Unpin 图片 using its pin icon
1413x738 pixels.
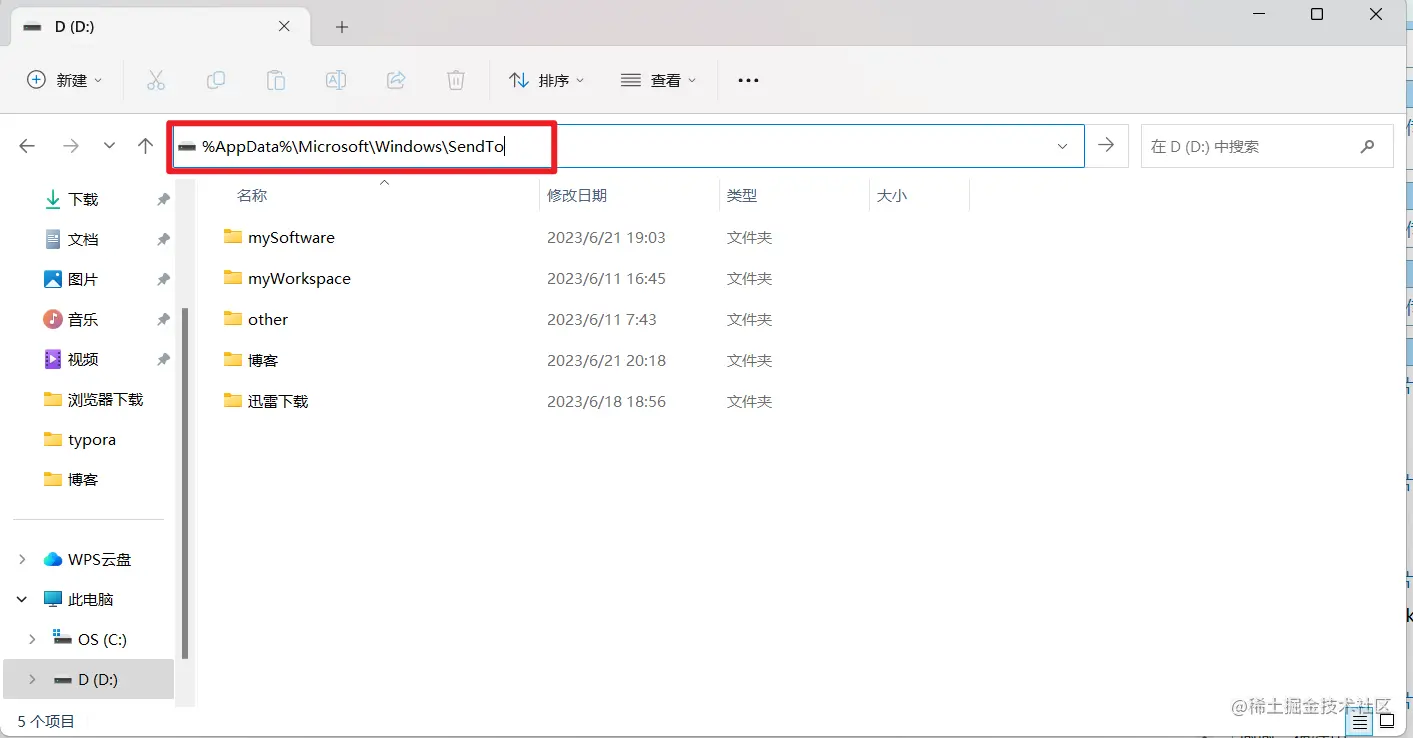[x=163, y=280]
